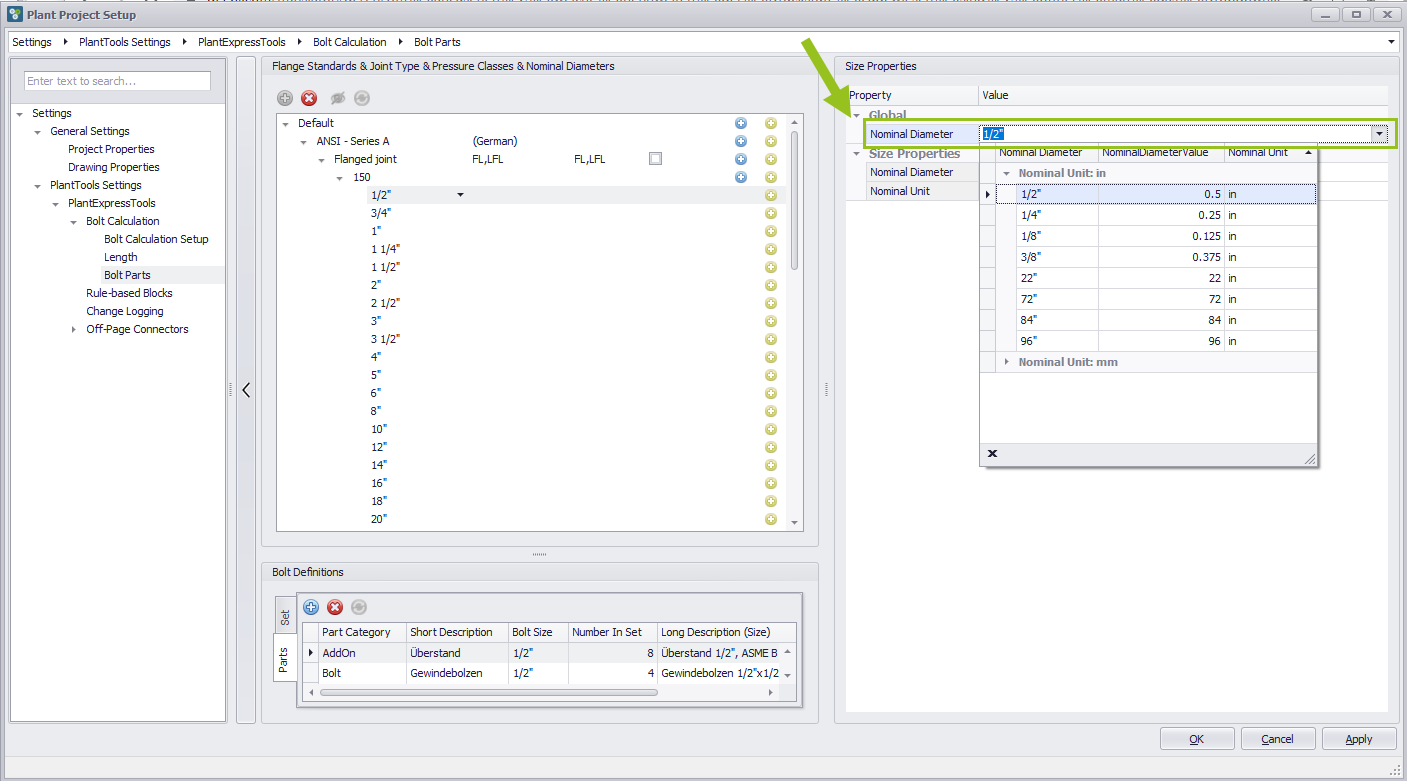Click the grey refresh icon in the flange toolbar
The width and height of the screenshot is (1407, 781).
click(362, 98)
